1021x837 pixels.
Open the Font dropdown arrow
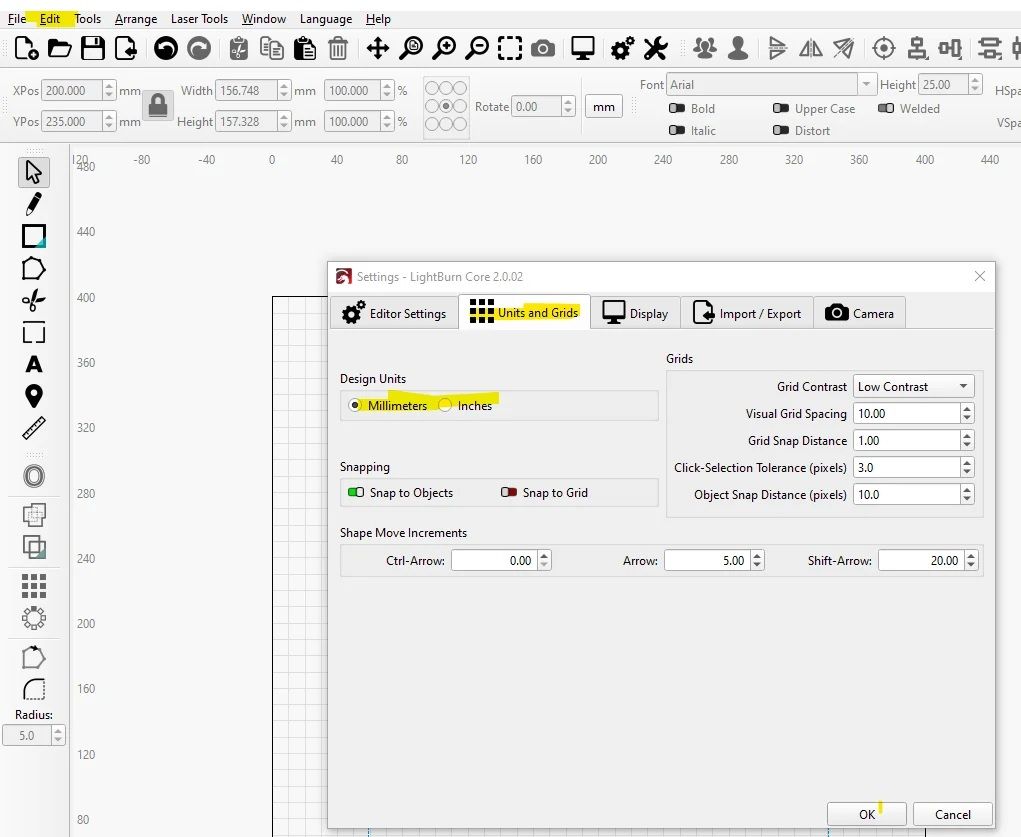coord(866,84)
